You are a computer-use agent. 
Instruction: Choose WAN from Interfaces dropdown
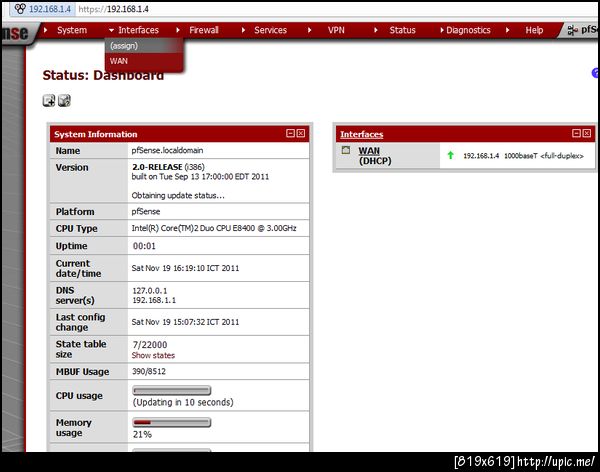click(144, 61)
